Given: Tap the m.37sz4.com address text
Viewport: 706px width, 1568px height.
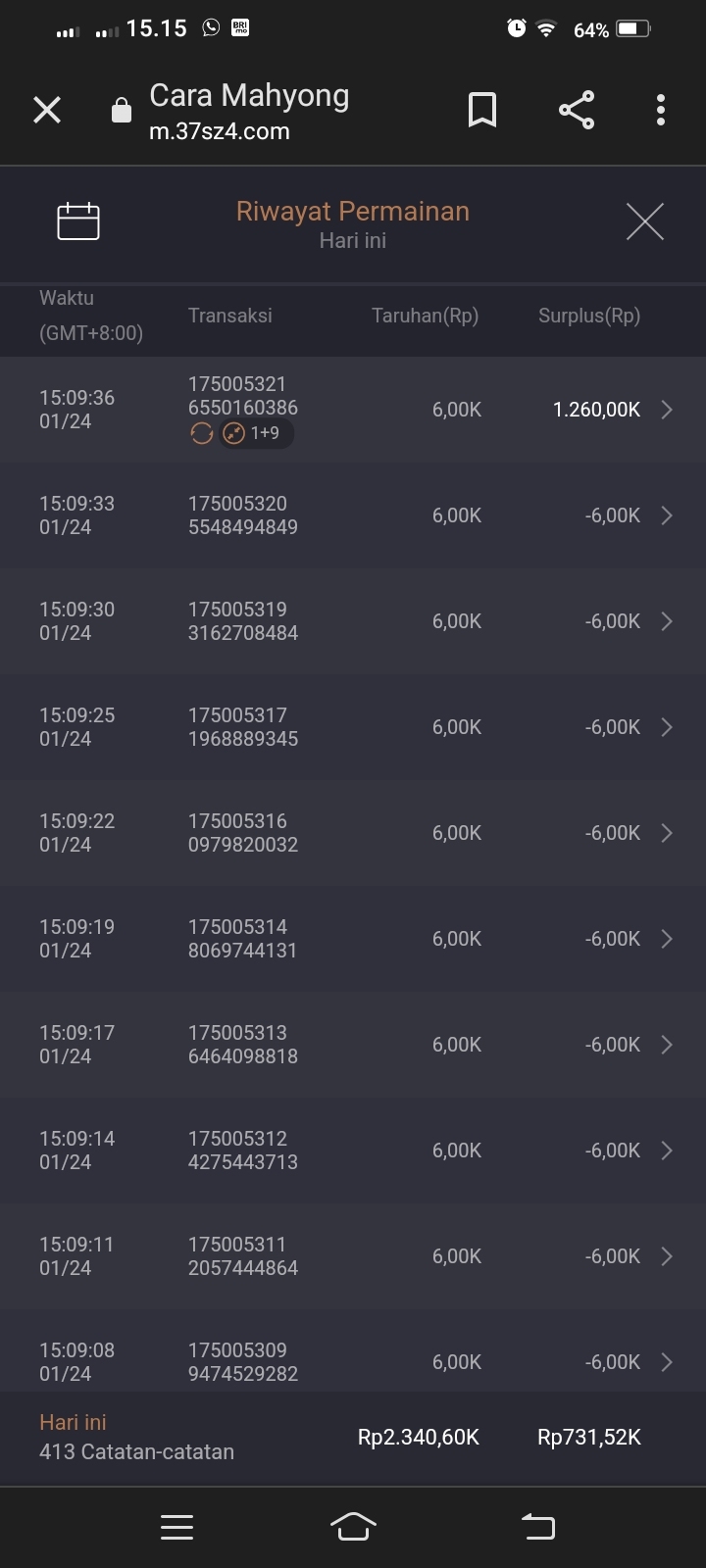Looking at the screenshot, I should (220, 131).
